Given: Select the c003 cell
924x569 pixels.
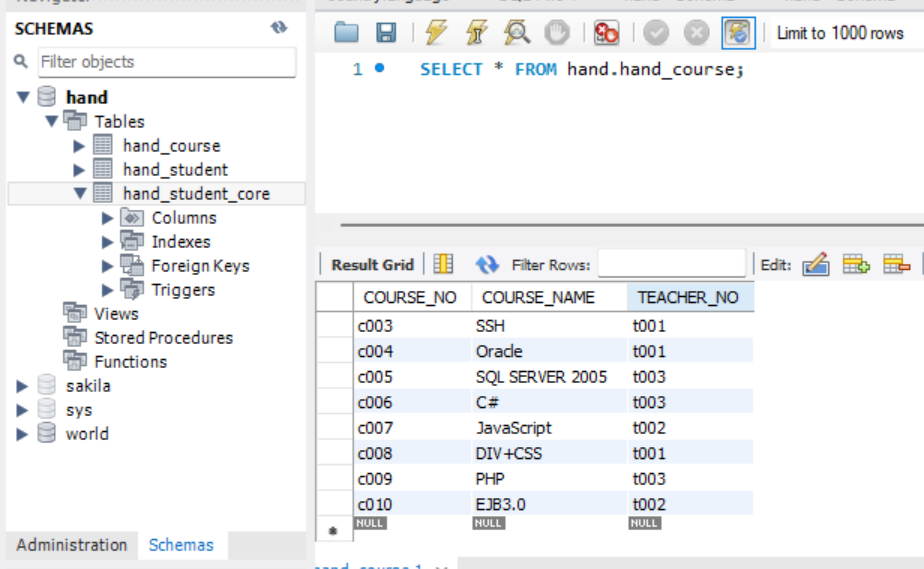Looking at the screenshot, I should [x=412, y=326].
